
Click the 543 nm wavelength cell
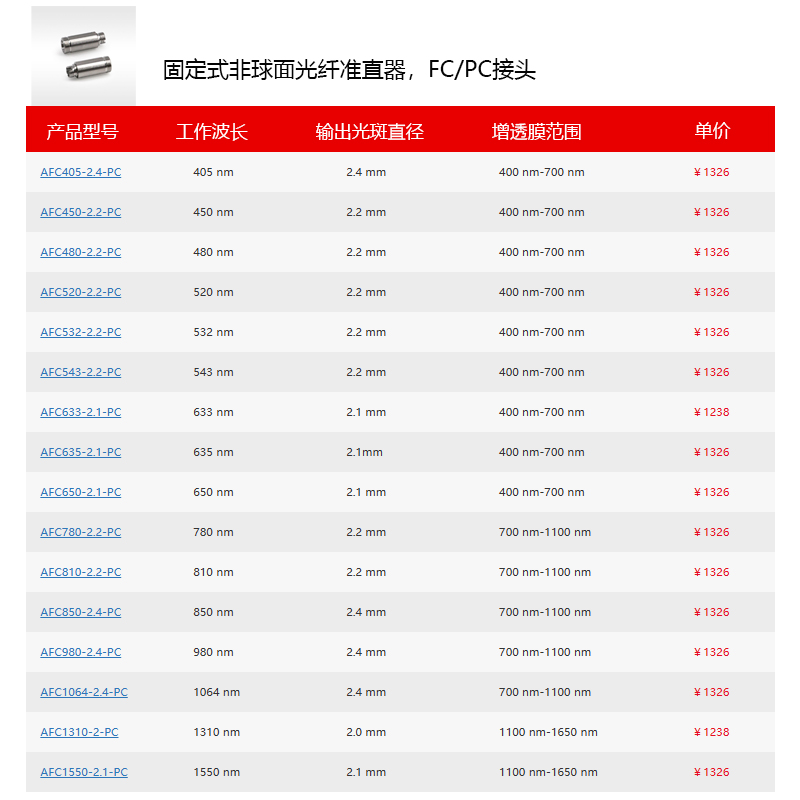tap(213, 372)
